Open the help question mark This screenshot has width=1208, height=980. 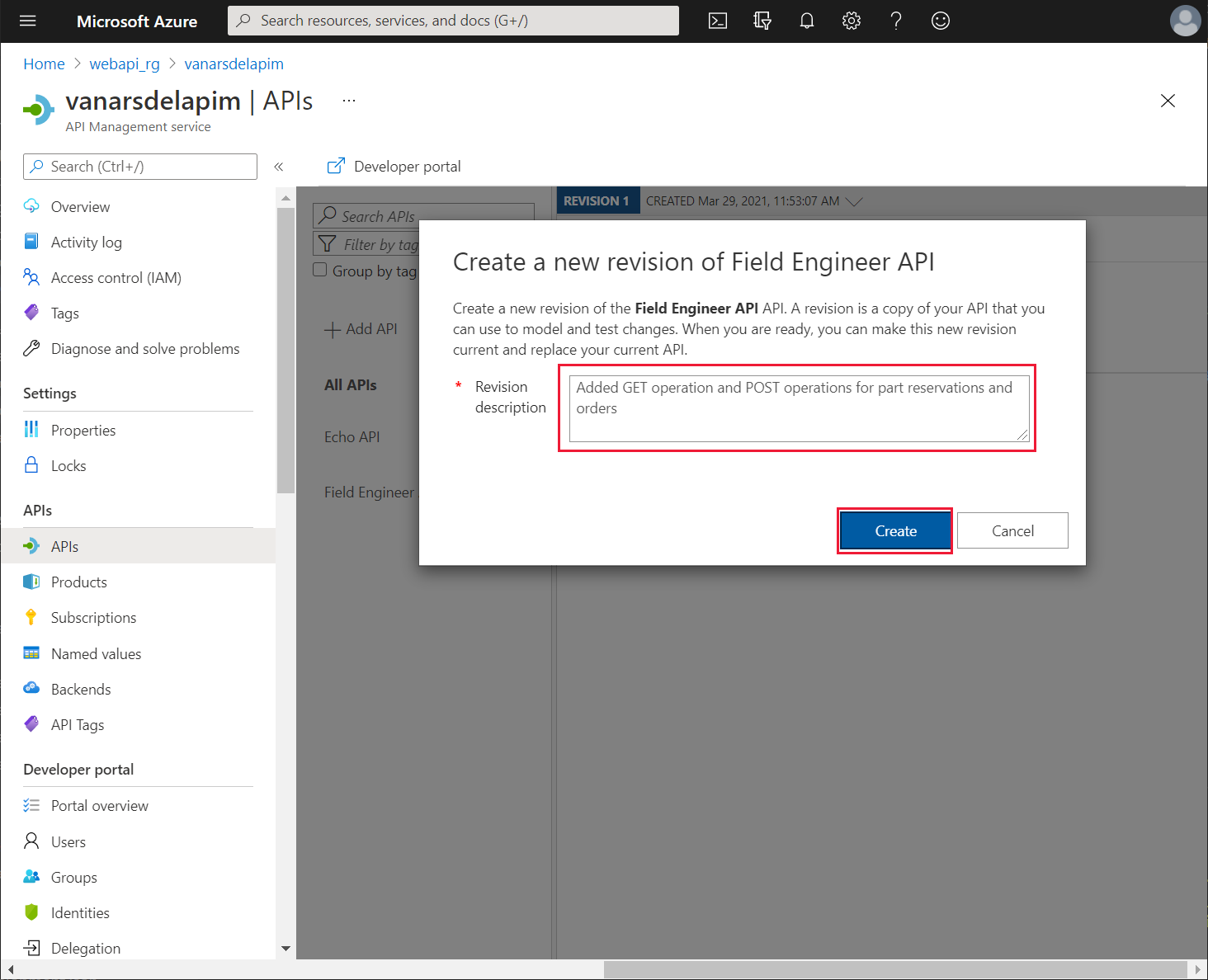click(896, 21)
